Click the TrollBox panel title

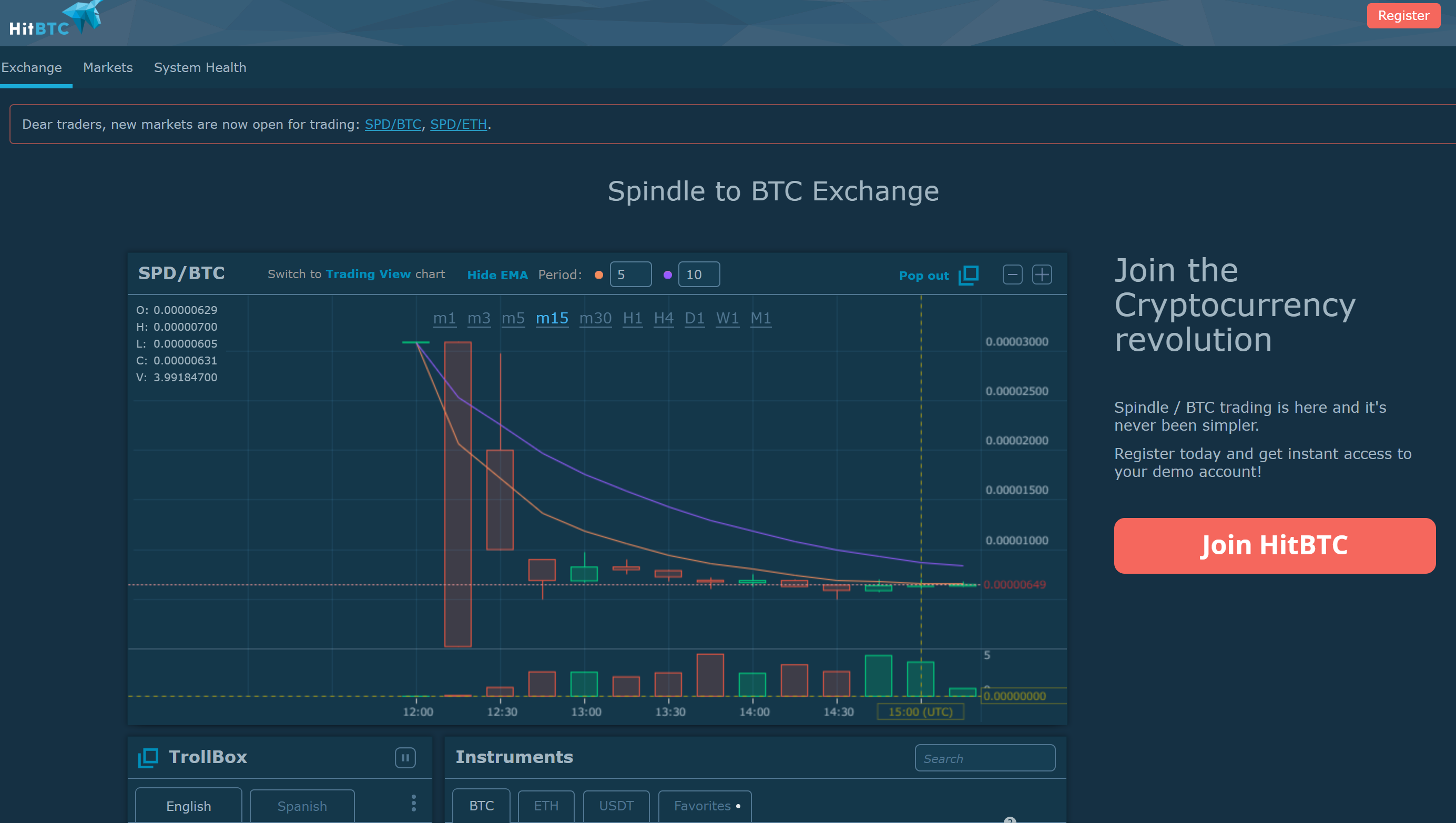click(208, 757)
